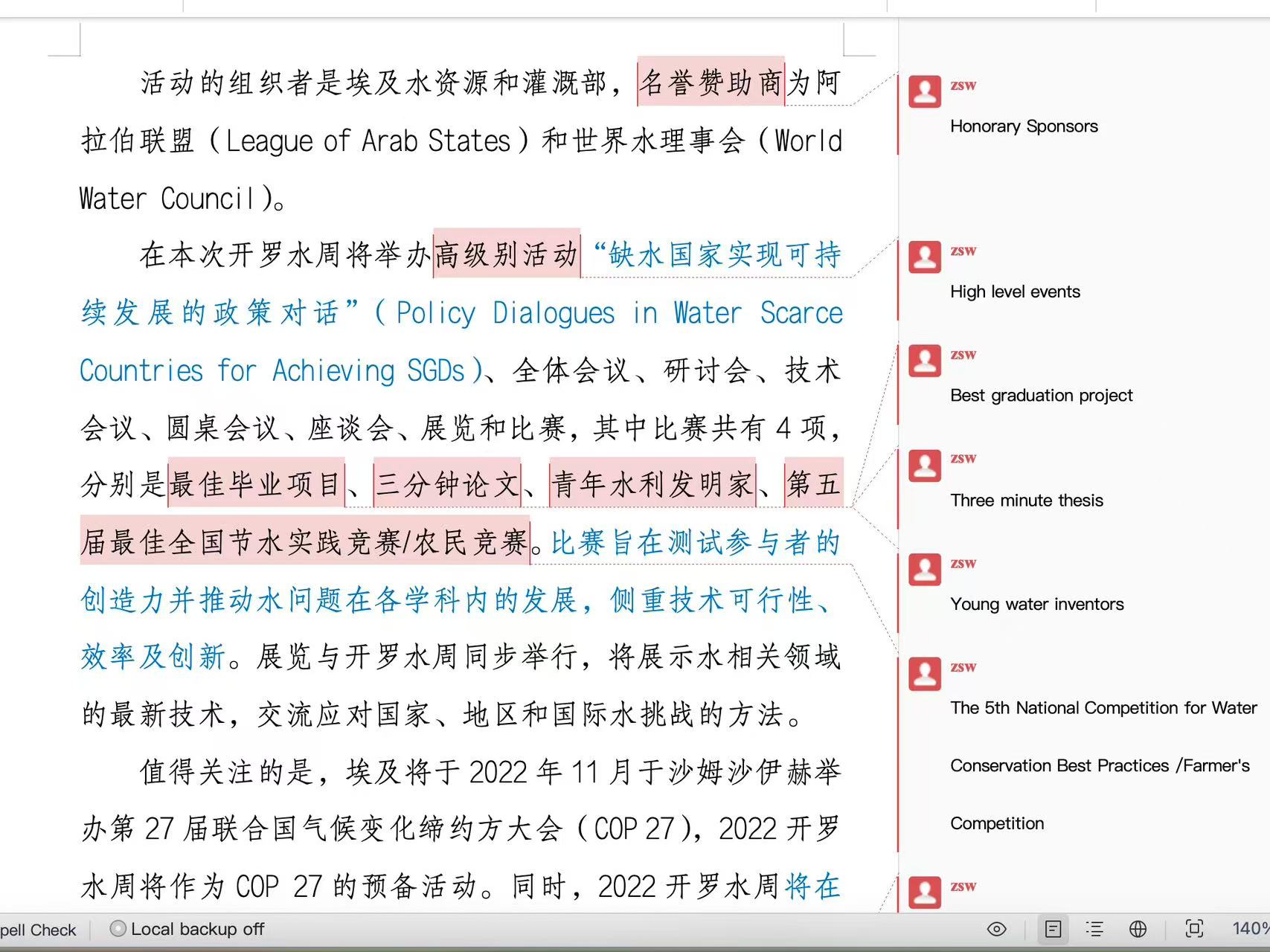Viewport: 1270px width, 952px height.
Task: Select zsw avatar on Honorary Sponsors comment
Action: point(925,92)
